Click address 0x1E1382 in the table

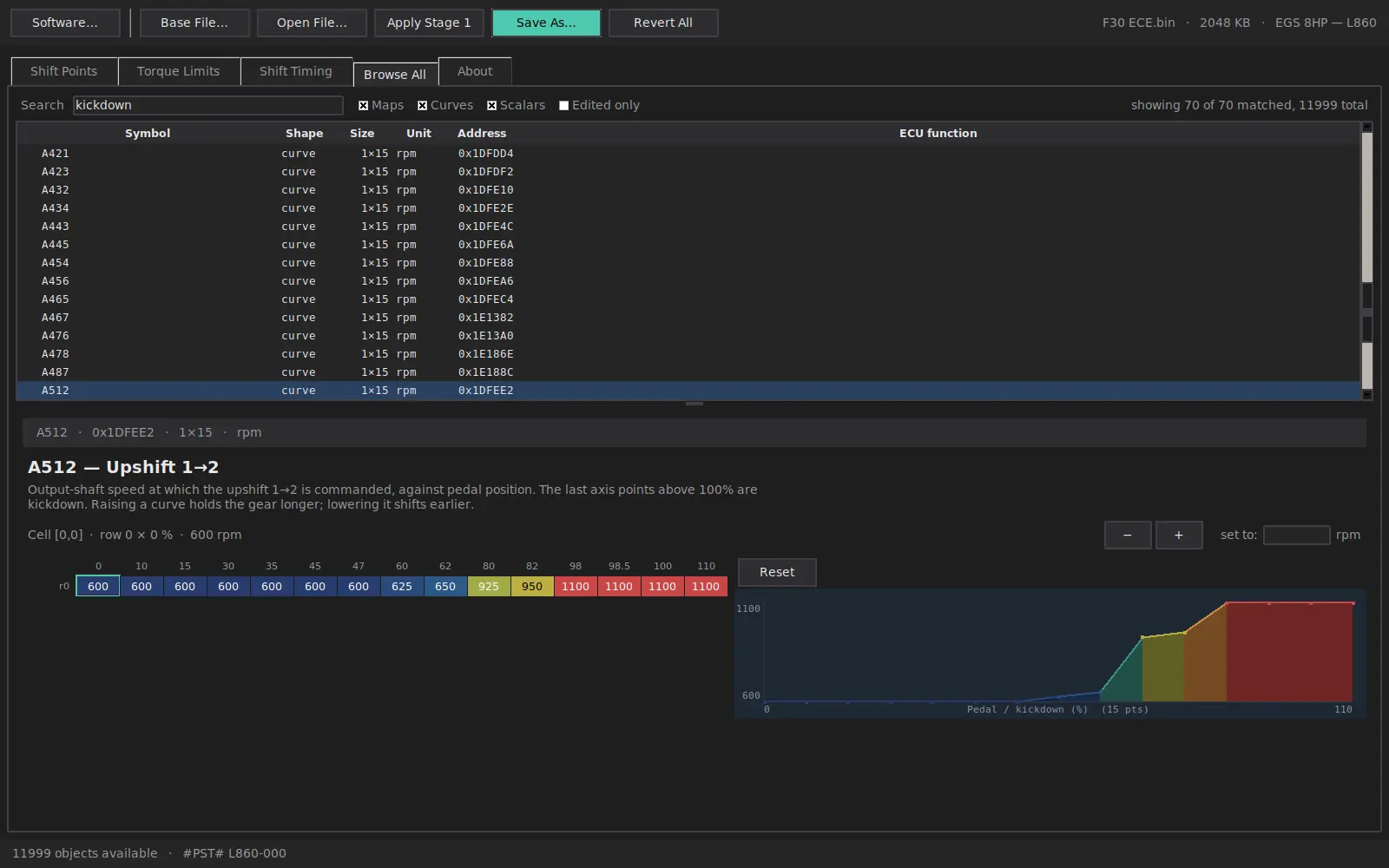(486, 318)
